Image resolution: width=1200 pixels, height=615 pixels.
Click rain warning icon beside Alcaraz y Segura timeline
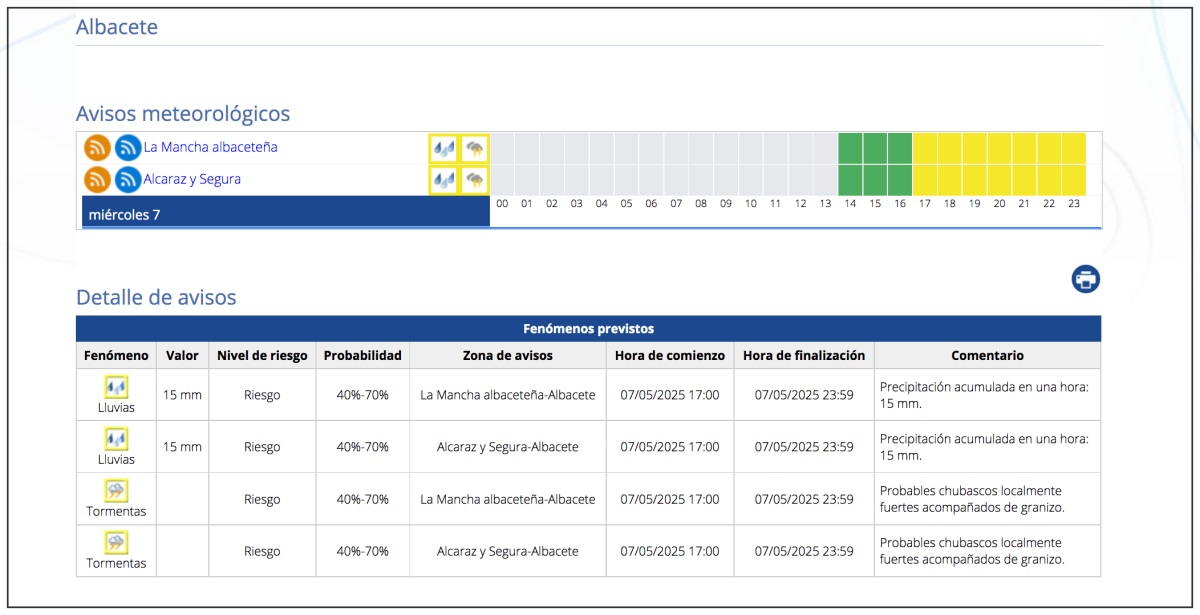[x=443, y=180]
